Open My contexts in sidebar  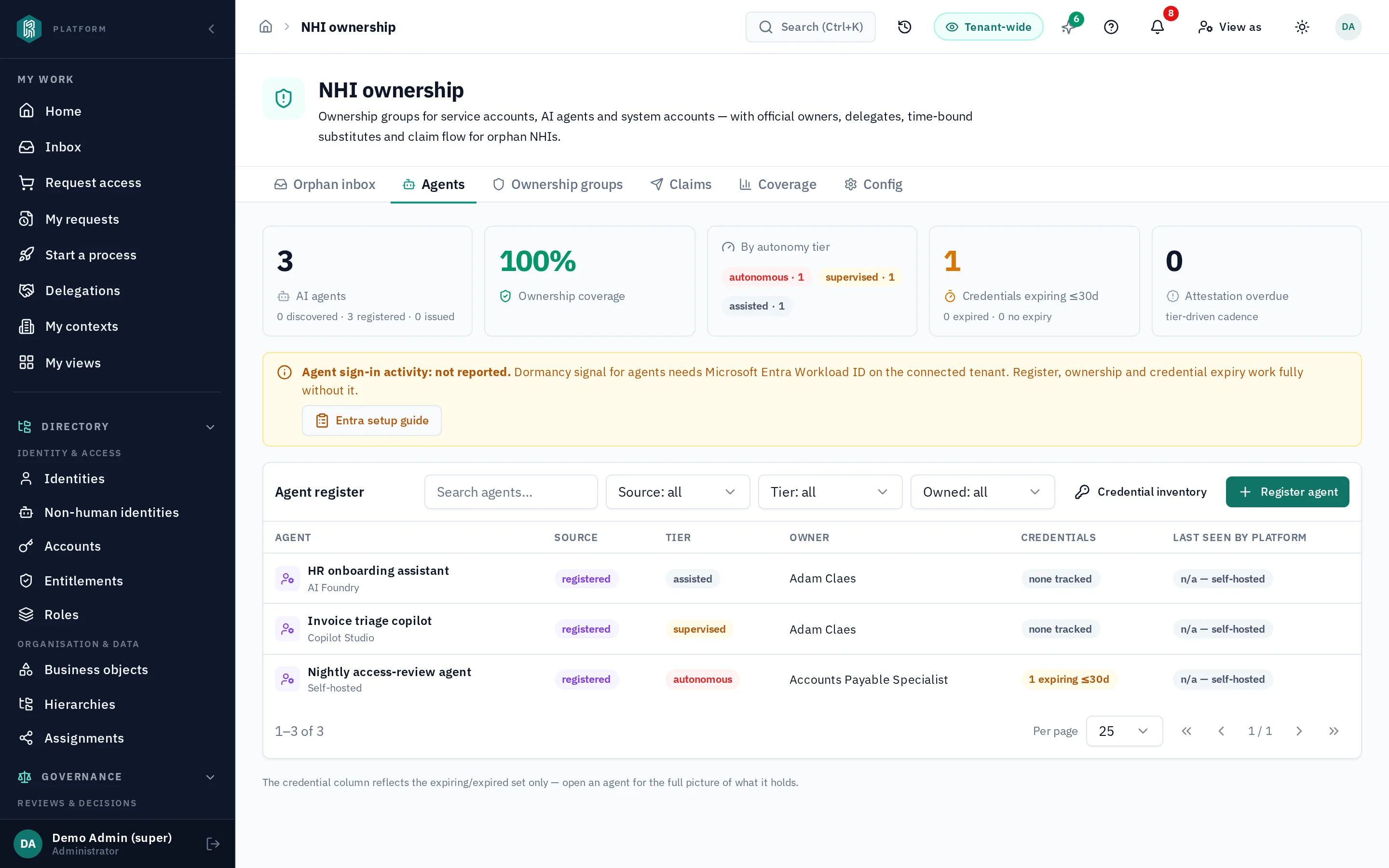(x=117, y=326)
